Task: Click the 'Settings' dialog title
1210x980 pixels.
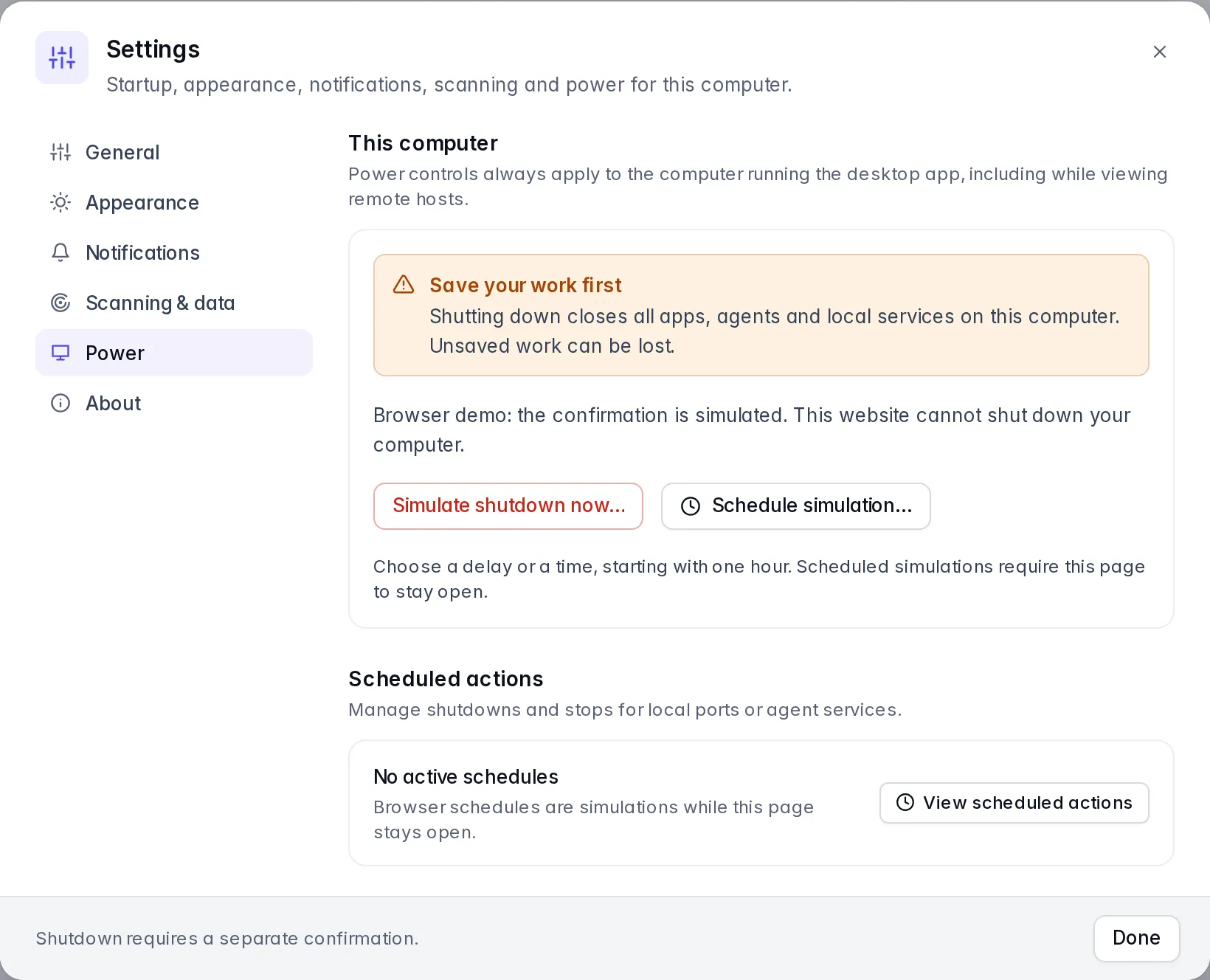Action: (153, 49)
